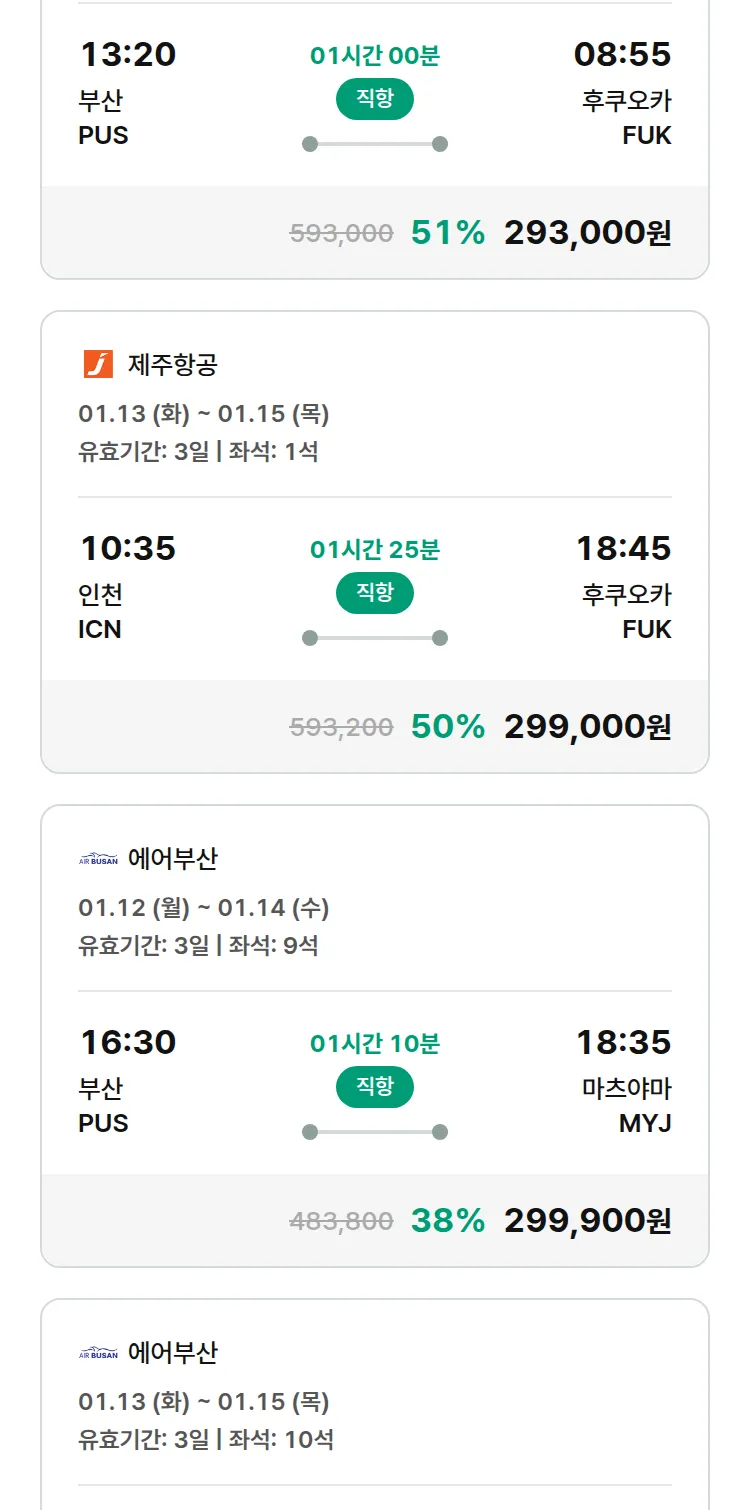Click the struck-through 483,800 original price

point(341,1221)
